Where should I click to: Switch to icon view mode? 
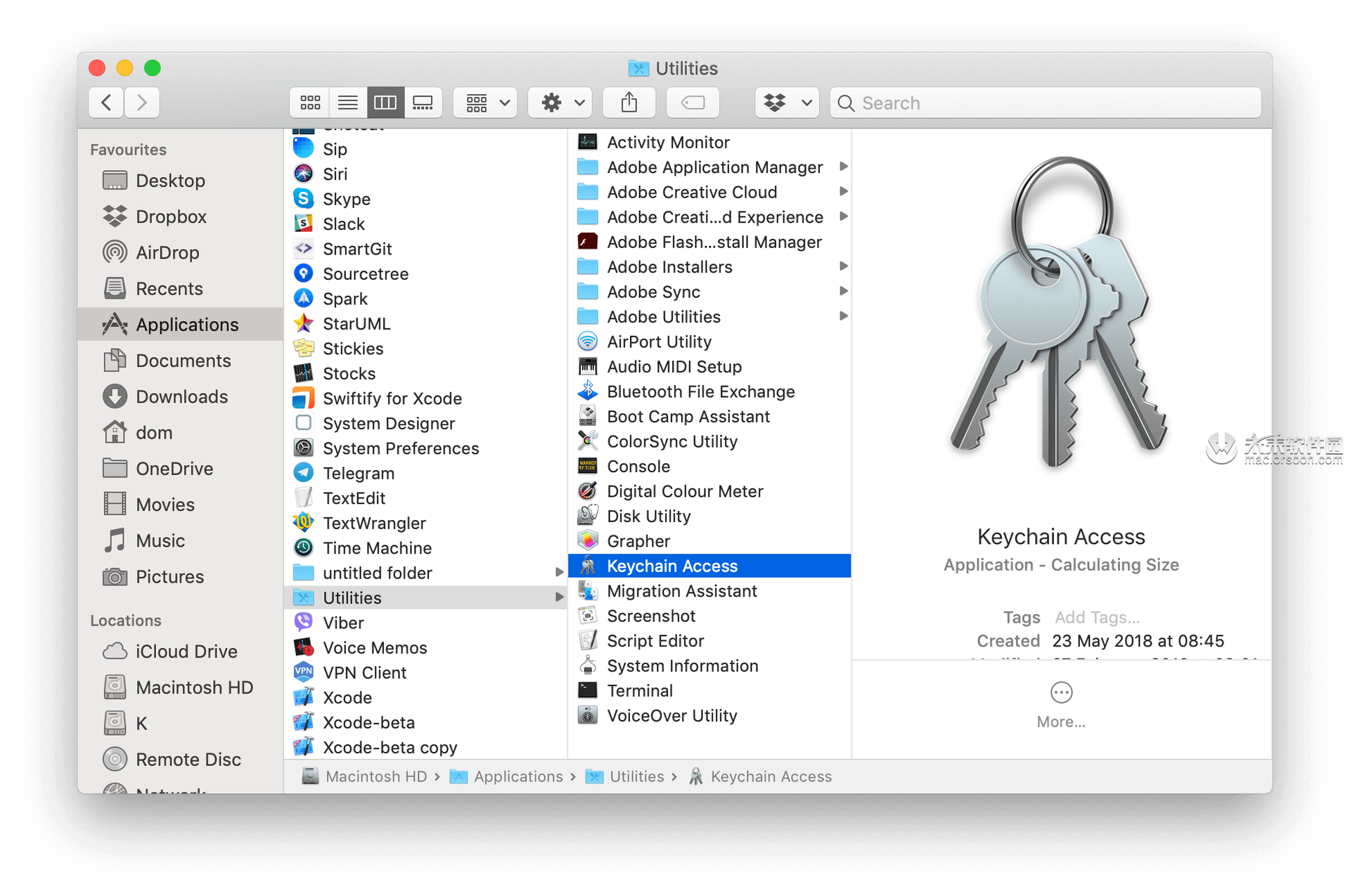tap(310, 103)
